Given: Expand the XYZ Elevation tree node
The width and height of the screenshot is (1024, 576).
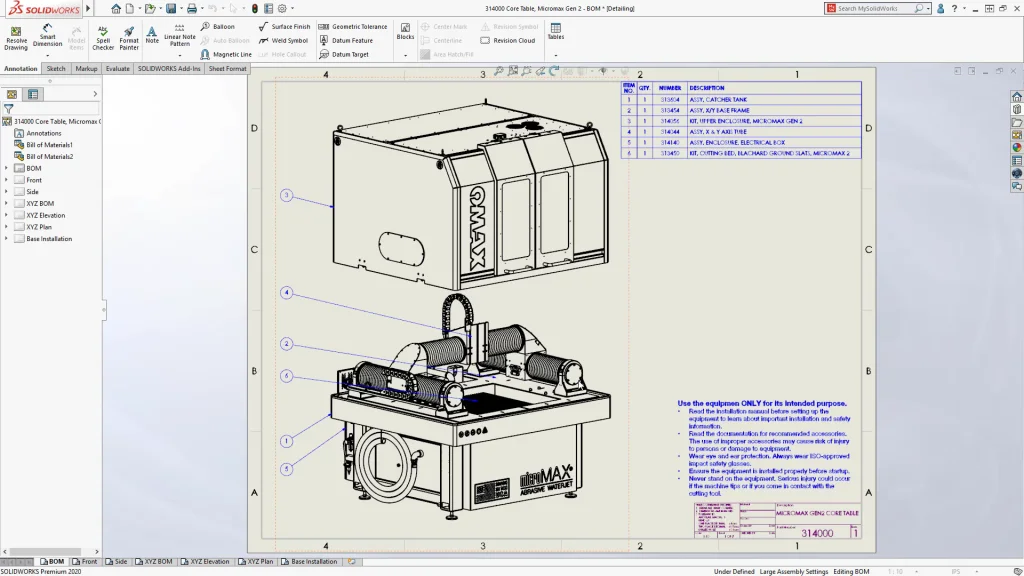Looking at the screenshot, I should click(6, 215).
